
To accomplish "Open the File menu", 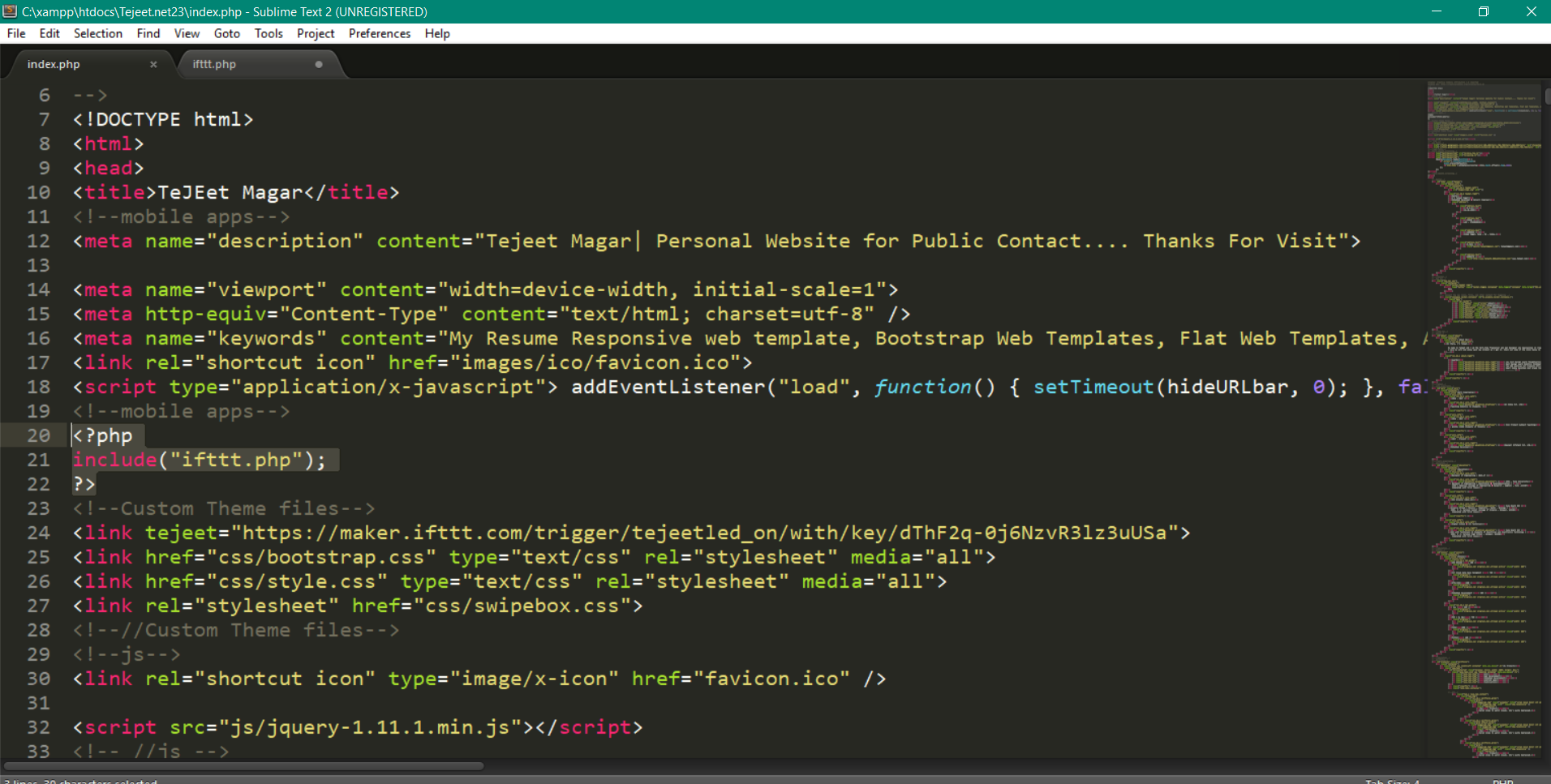I will 16,33.
